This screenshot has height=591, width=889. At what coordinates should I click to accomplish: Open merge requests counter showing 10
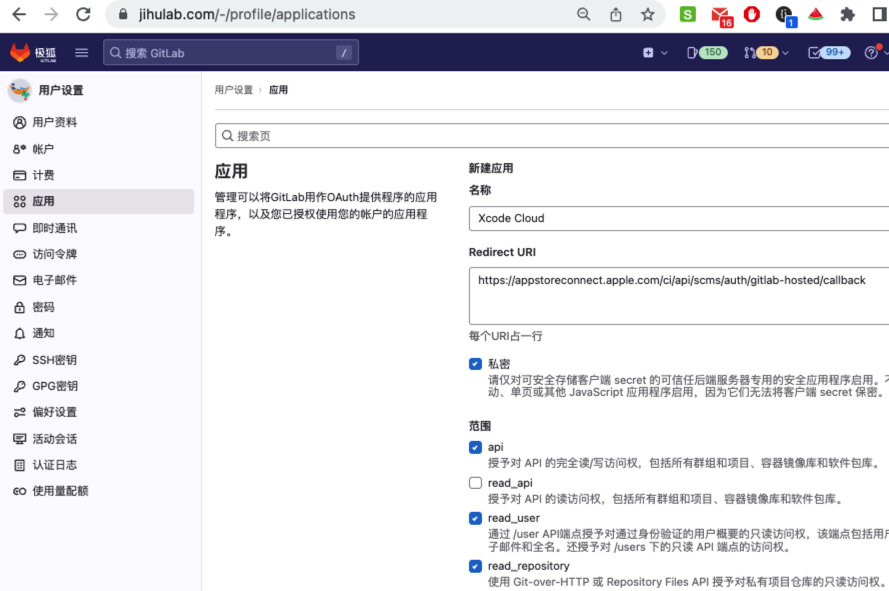pyautogui.click(x=765, y=53)
